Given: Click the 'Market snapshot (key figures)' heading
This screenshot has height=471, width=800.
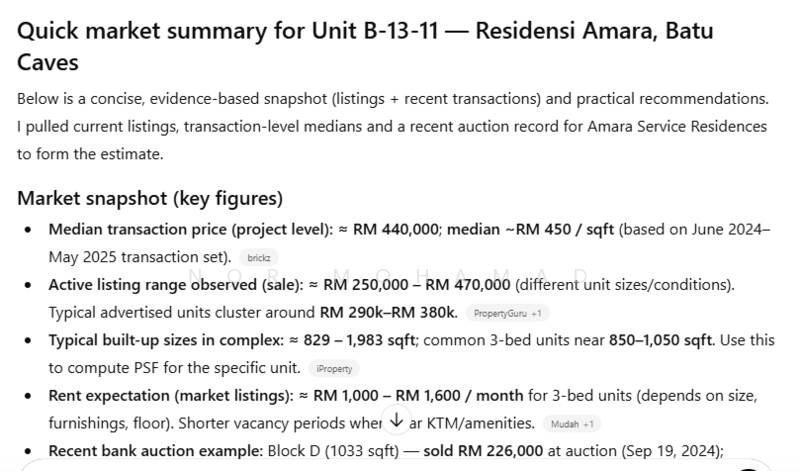Looking at the screenshot, I should click(x=150, y=198).
